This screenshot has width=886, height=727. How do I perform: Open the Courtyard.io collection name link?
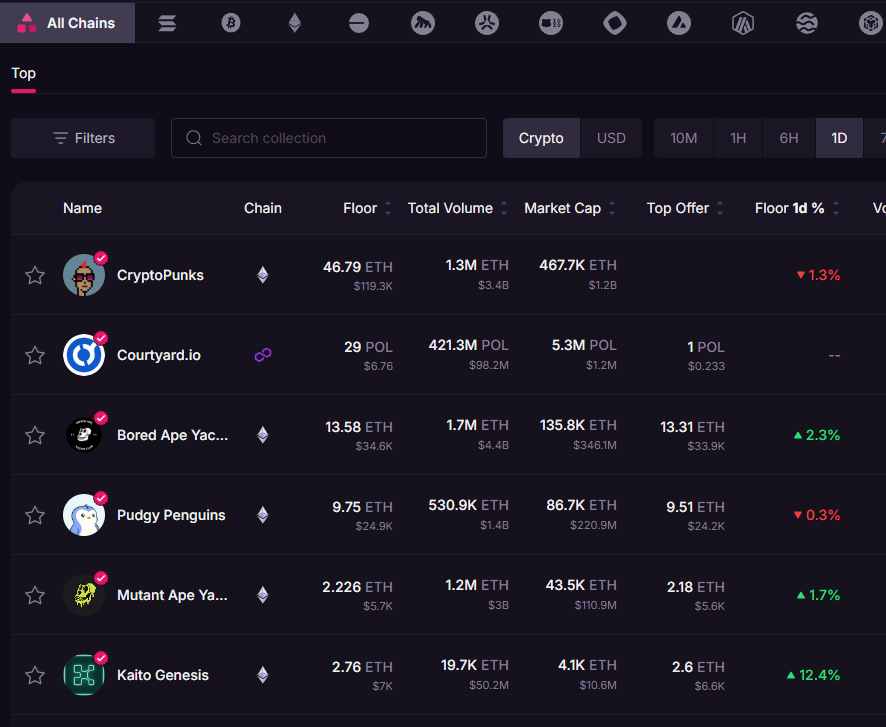(159, 355)
